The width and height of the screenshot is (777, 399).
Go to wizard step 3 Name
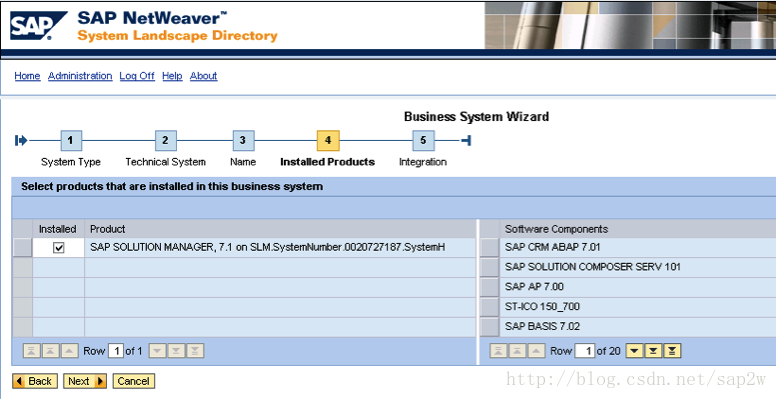(243, 141)
